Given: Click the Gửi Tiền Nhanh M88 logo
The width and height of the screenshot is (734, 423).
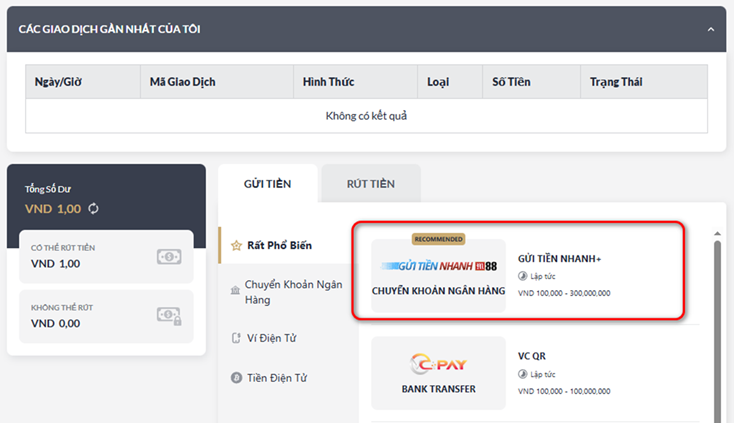Looking at the screenshot, I should (438, 265).
